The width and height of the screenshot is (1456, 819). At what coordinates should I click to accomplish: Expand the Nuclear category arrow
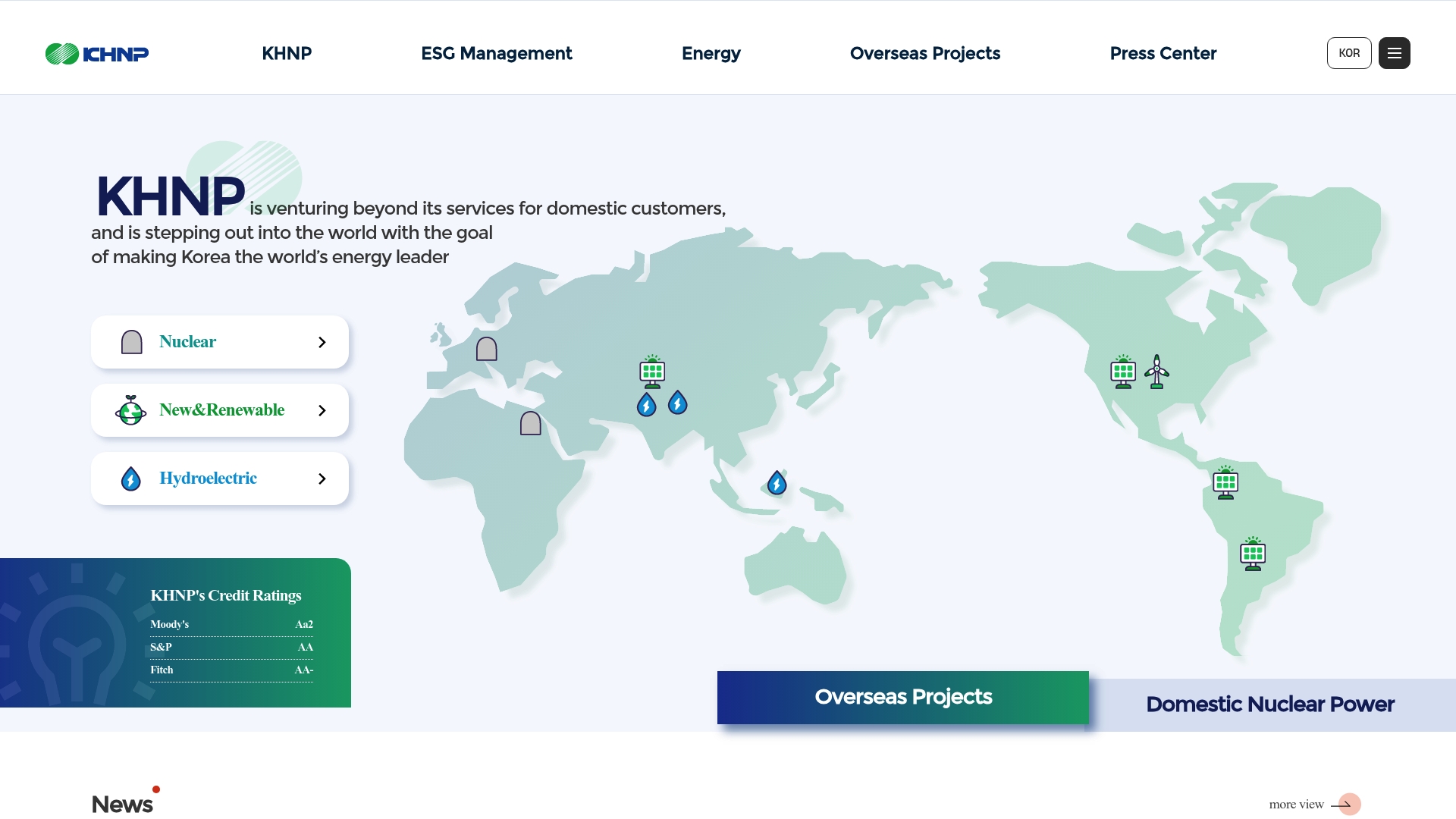(x=322, y=343)
